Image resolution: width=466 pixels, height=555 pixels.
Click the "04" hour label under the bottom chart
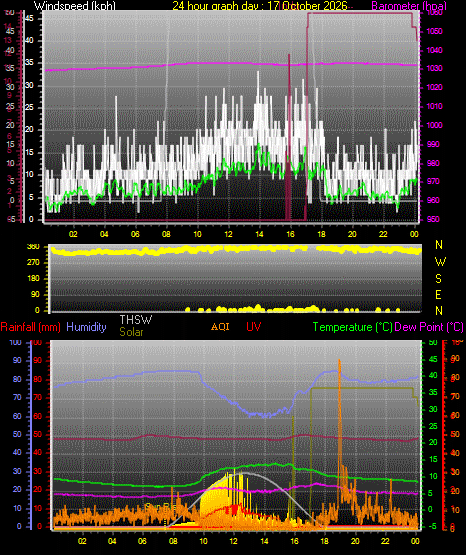(112, 541)
